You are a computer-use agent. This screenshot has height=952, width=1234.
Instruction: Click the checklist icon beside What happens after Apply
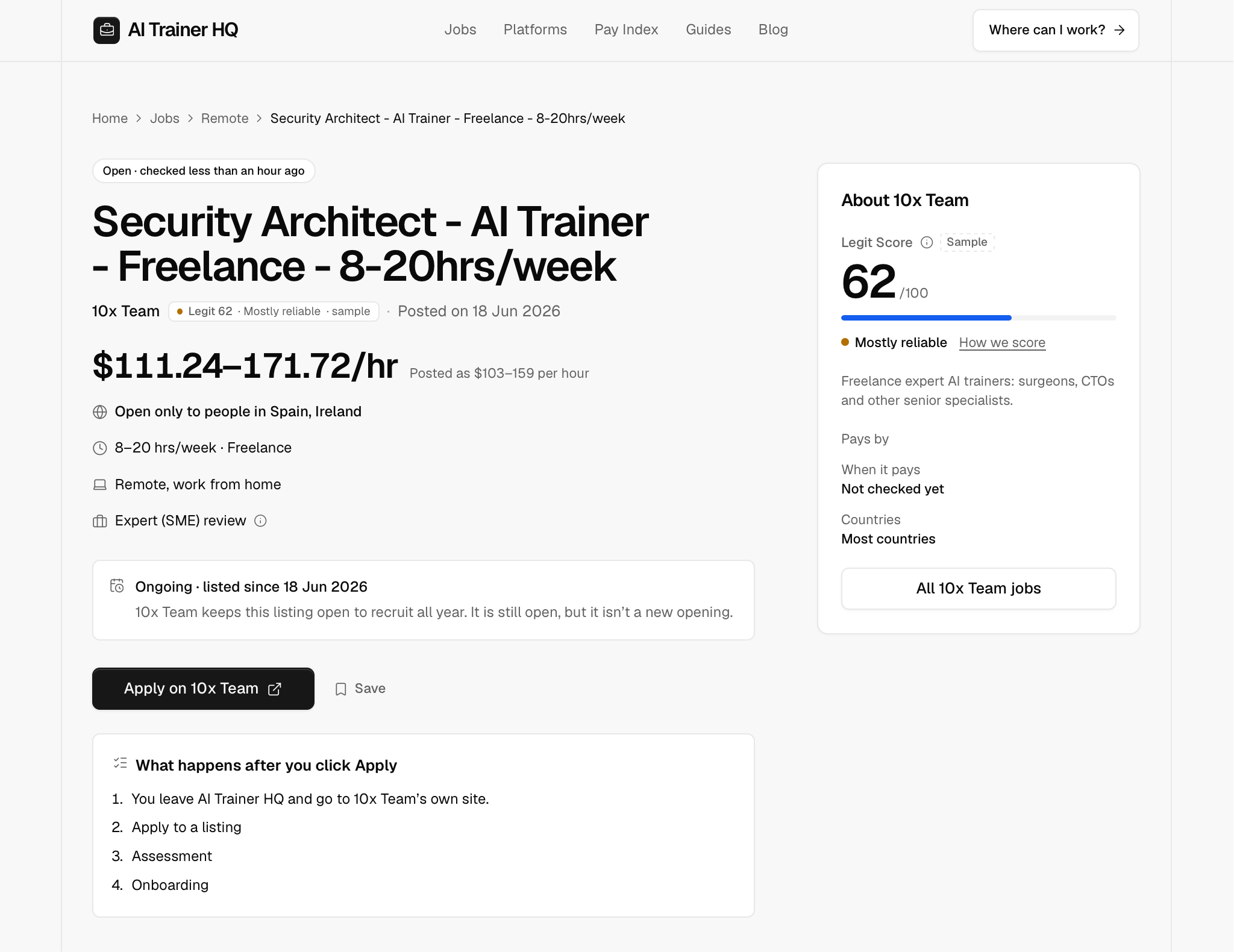pos(120,763)
